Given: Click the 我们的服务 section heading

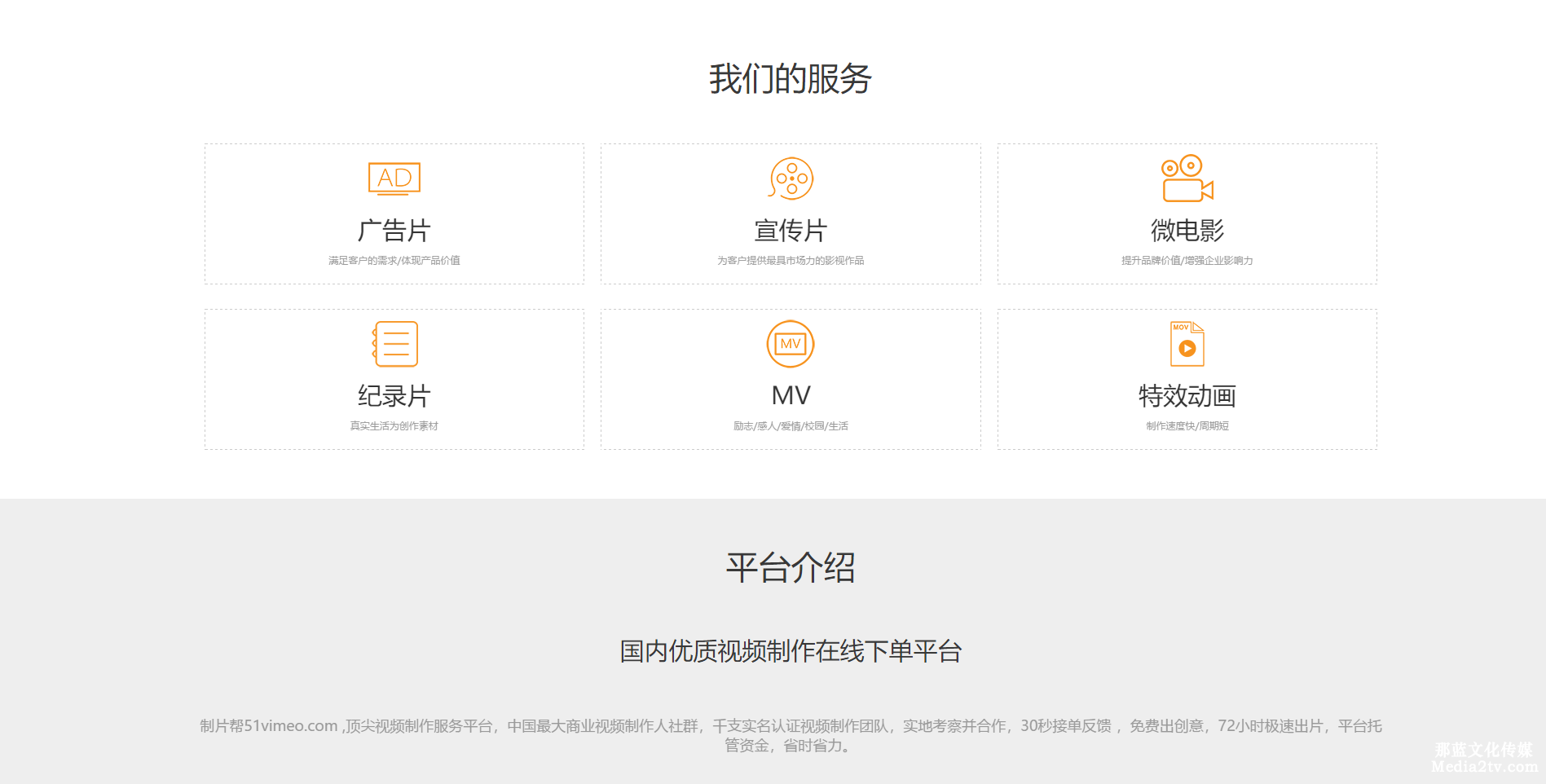Looking at the screenshot, I should (x=789, y=79).
